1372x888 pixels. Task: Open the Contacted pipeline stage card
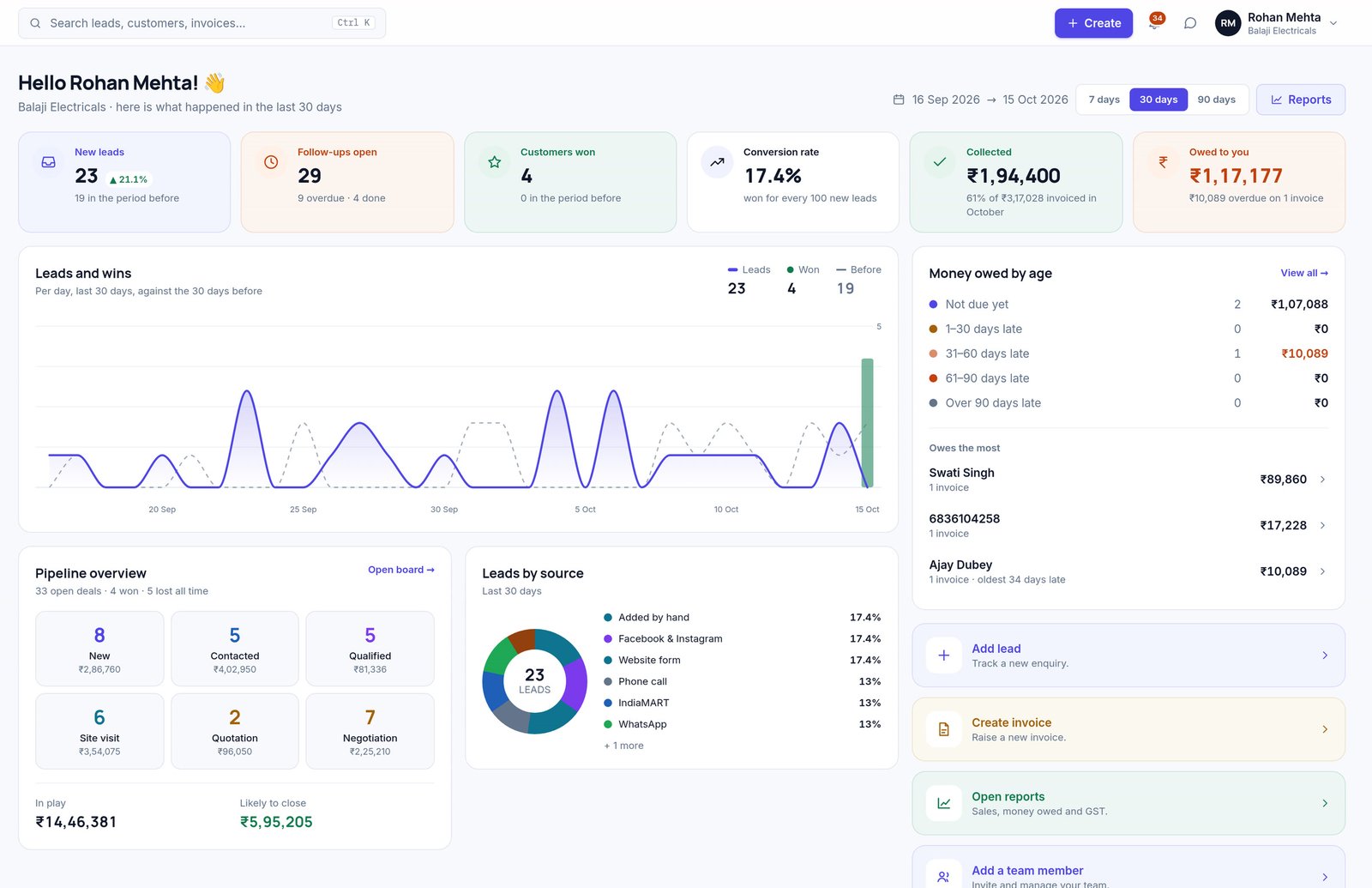click(x=235, y=649)
